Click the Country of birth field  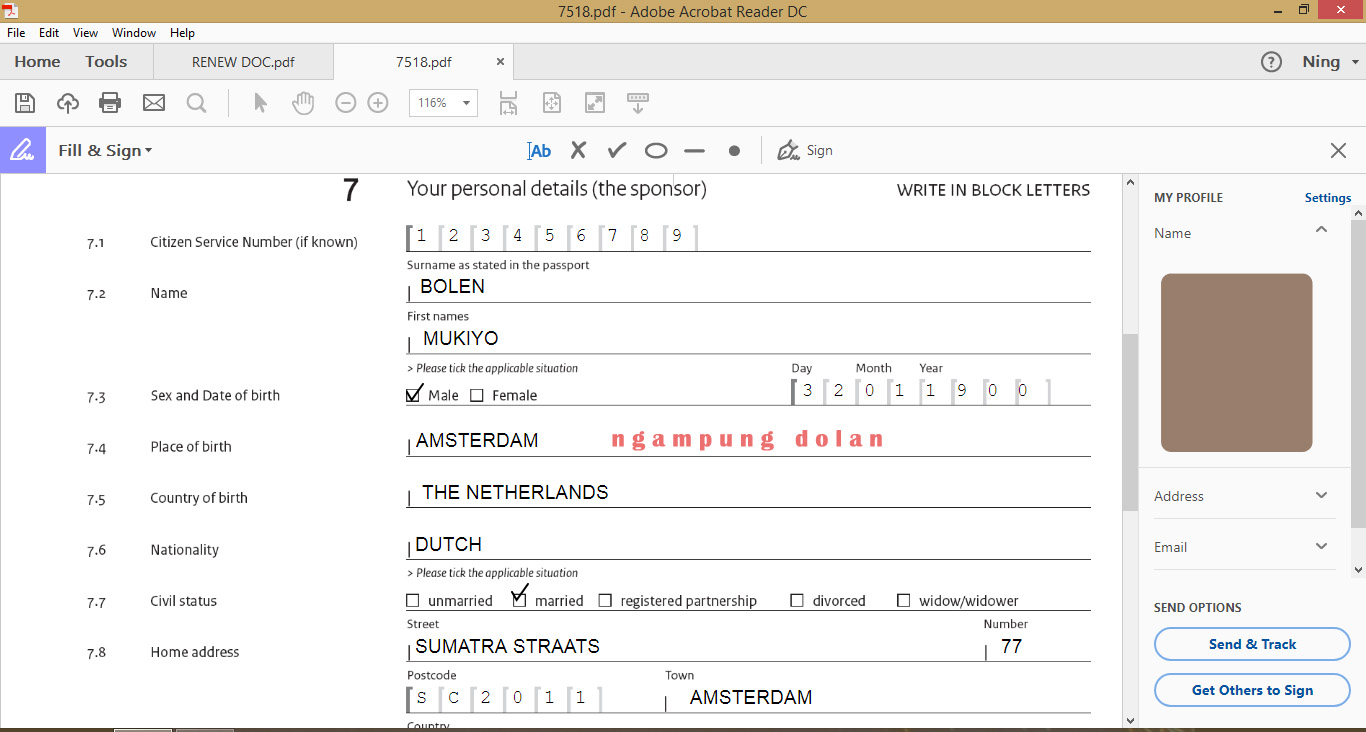pyautogui.click(x=748, y=493)
